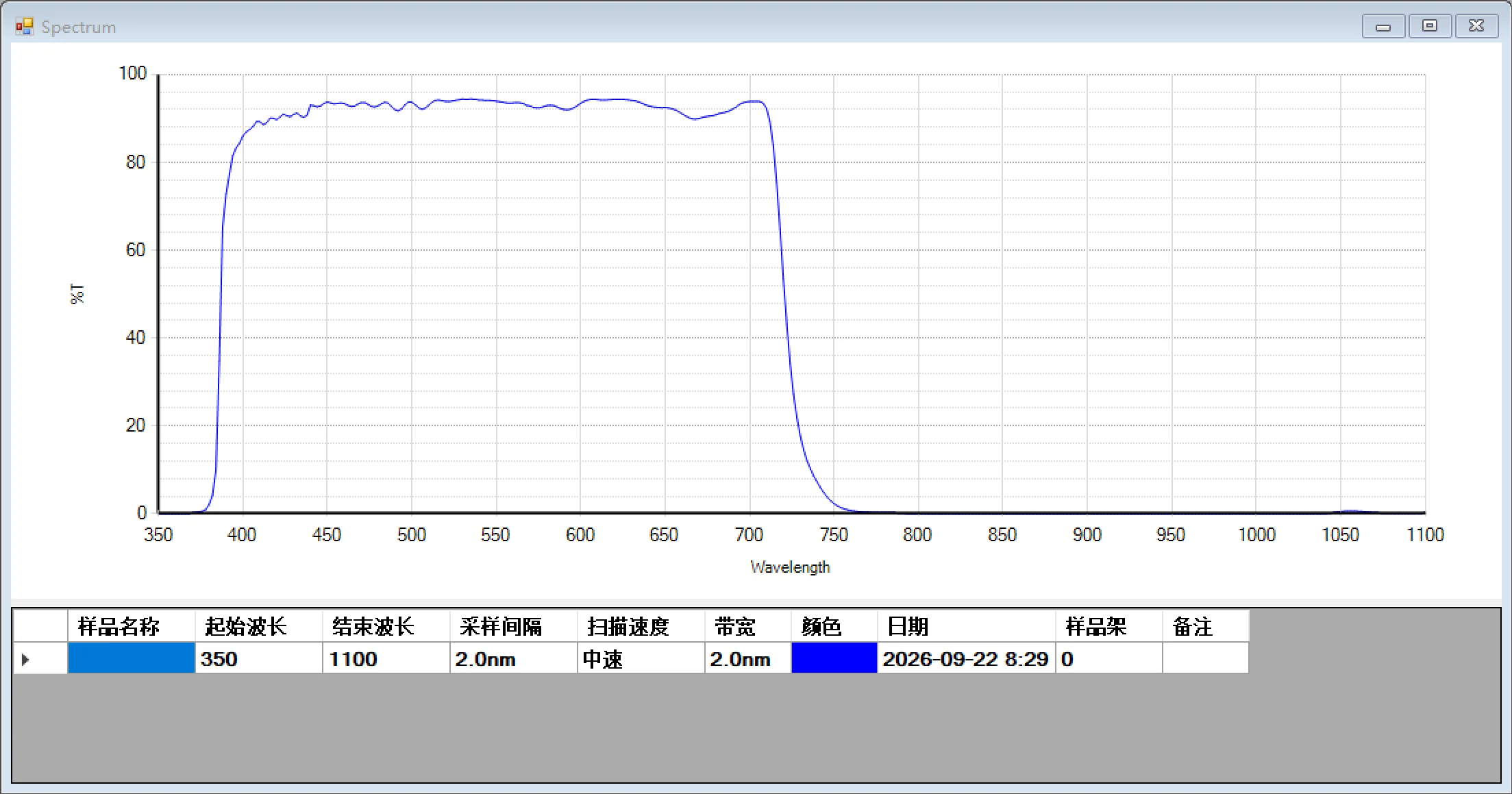Viewport: 1512px width, 794px height.
Task: Maximize the Spectrum window
Action: [x=1430, y=26]
